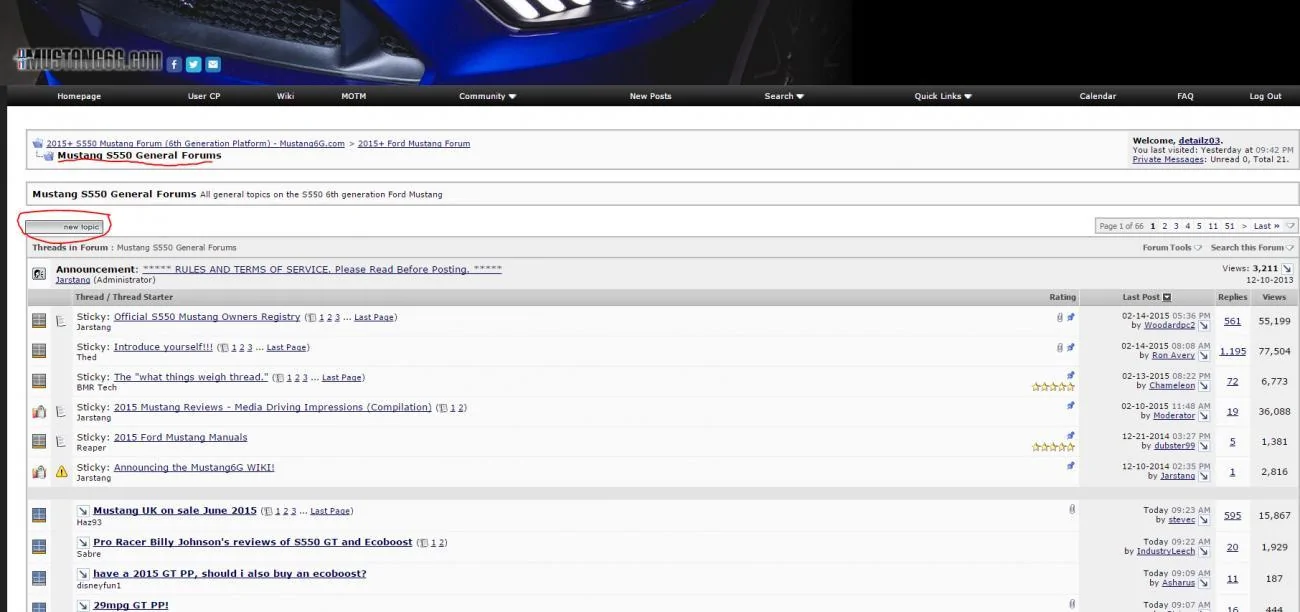Sort threads by Replies column header

(1232, 297)
